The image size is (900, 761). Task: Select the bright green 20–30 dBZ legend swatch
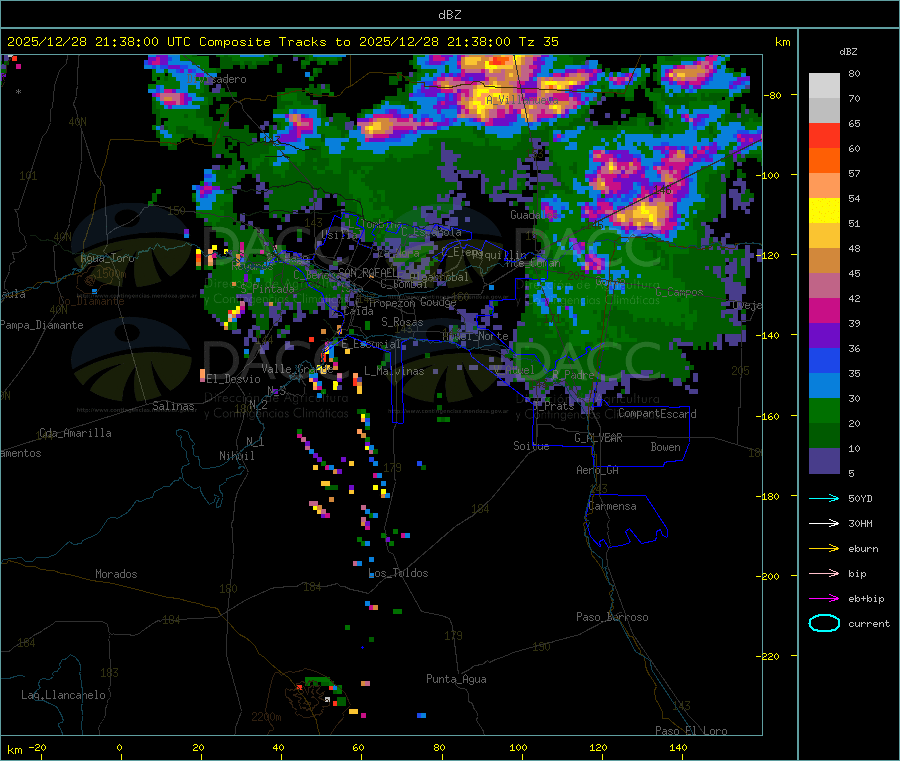pos(824,411)
